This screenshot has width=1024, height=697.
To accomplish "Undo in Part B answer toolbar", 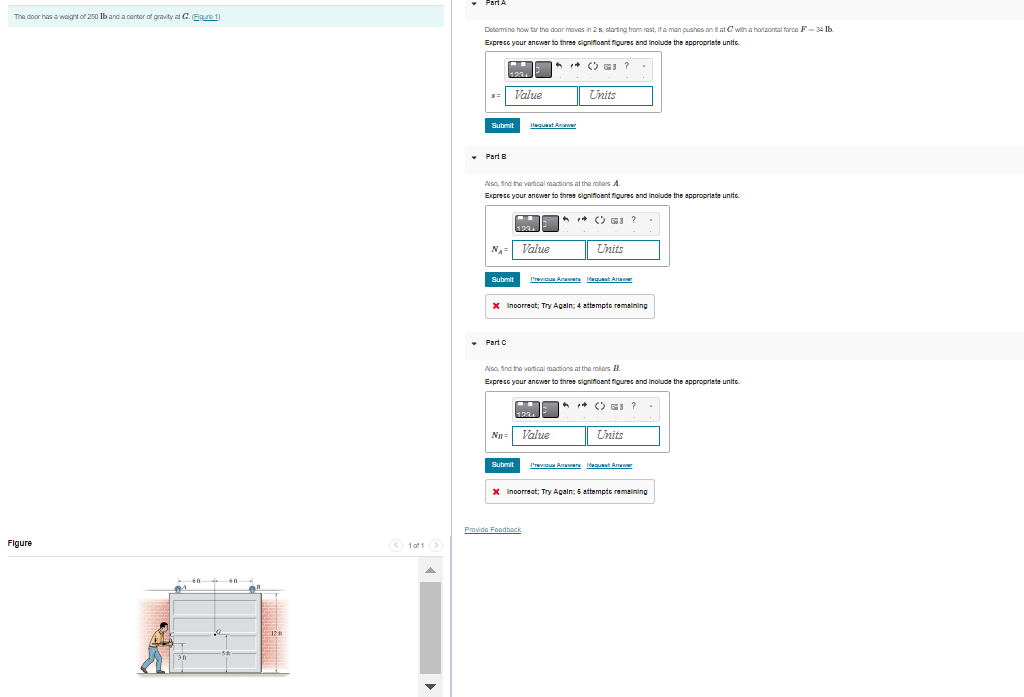I will (567, 220).
